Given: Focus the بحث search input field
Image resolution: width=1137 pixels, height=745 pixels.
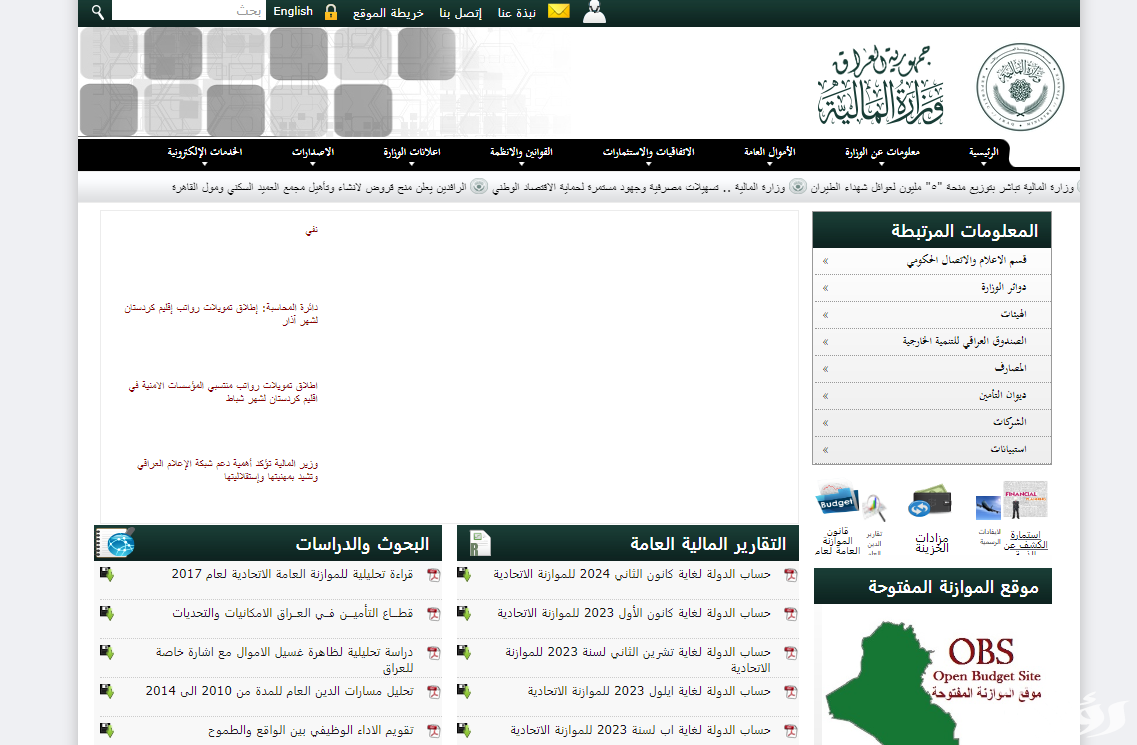Looking at the screenshot, I should point(189,11).
